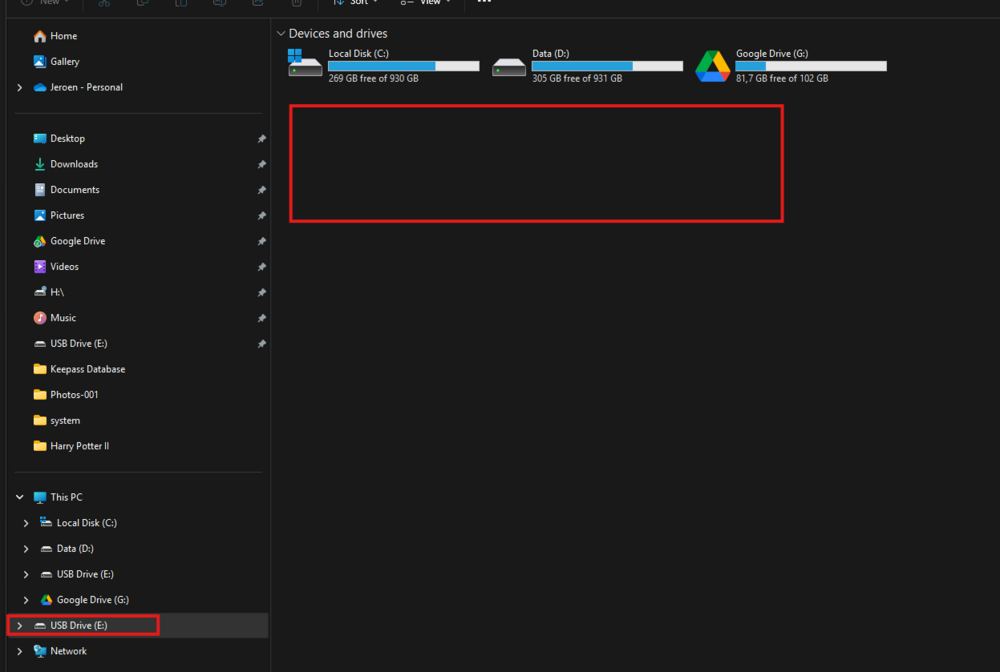Expand the highlighted USB Drive (E:) node

(20, 625)
